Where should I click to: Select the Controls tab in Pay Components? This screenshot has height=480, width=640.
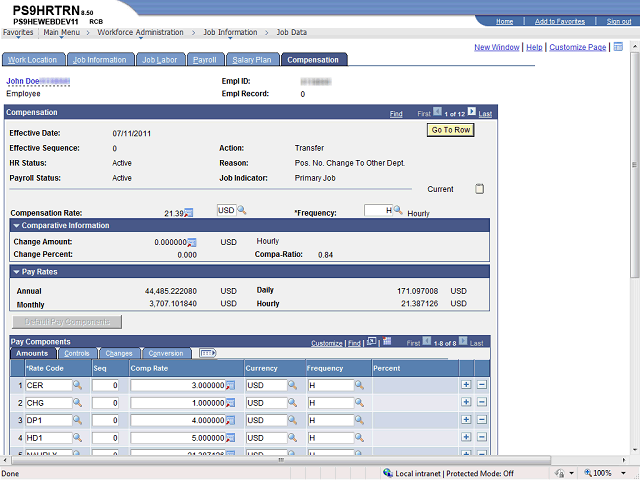point(77,353)
